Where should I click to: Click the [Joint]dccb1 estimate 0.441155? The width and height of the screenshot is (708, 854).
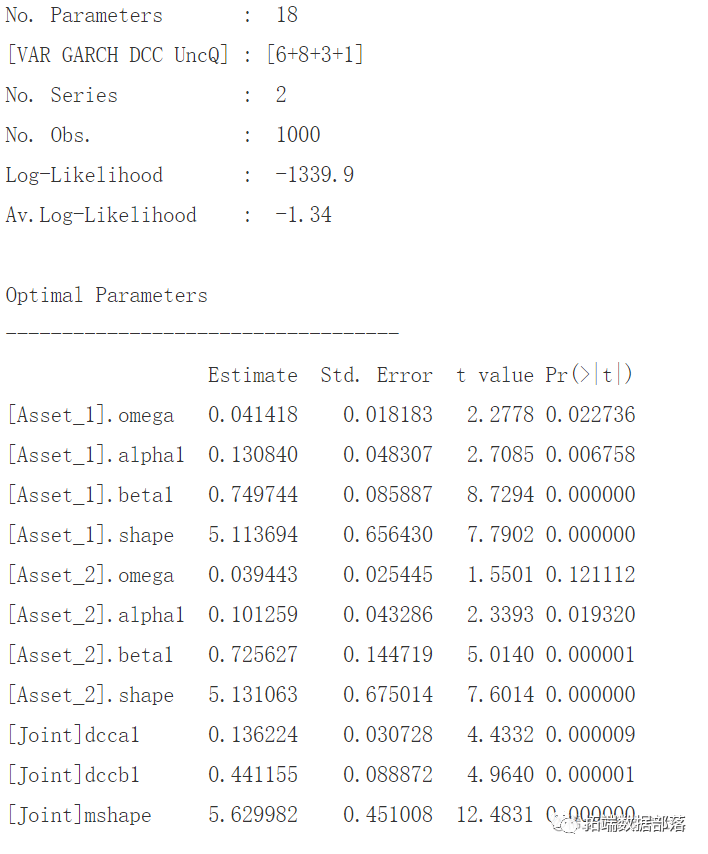pos(252,775)
